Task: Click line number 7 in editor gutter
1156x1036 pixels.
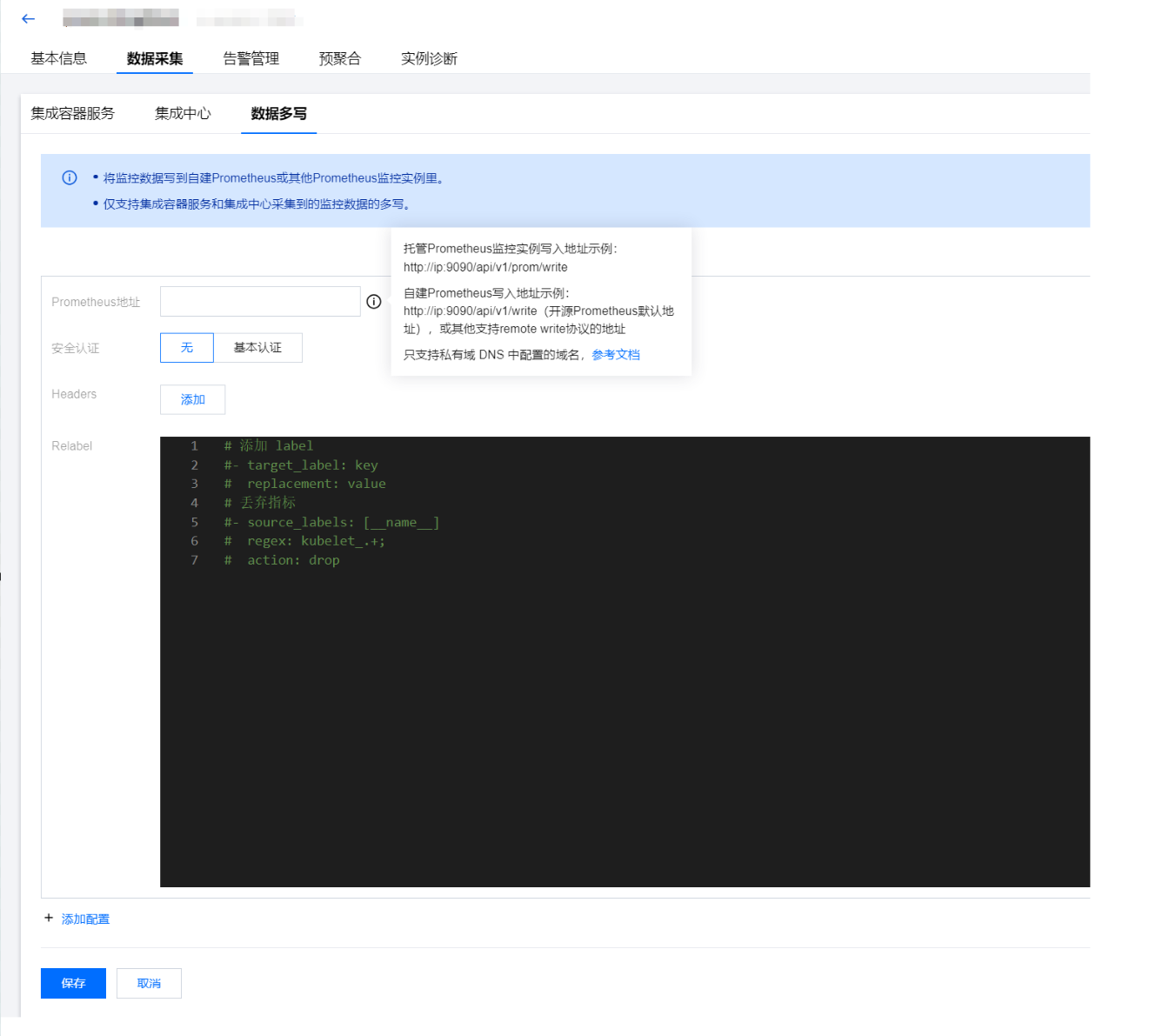Action: pos(195,560)
